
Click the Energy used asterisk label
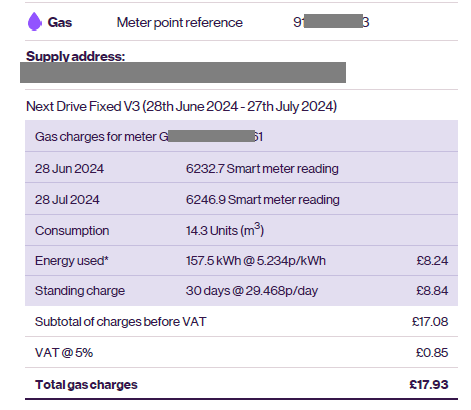coord(72,261)
